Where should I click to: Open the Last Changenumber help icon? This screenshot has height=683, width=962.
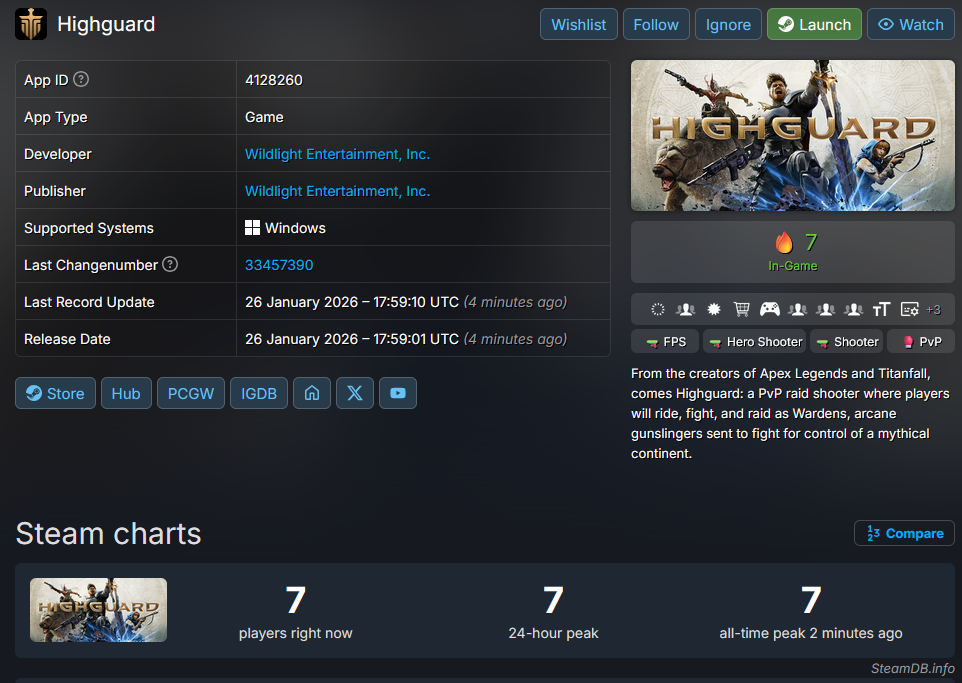click(170, 264)
